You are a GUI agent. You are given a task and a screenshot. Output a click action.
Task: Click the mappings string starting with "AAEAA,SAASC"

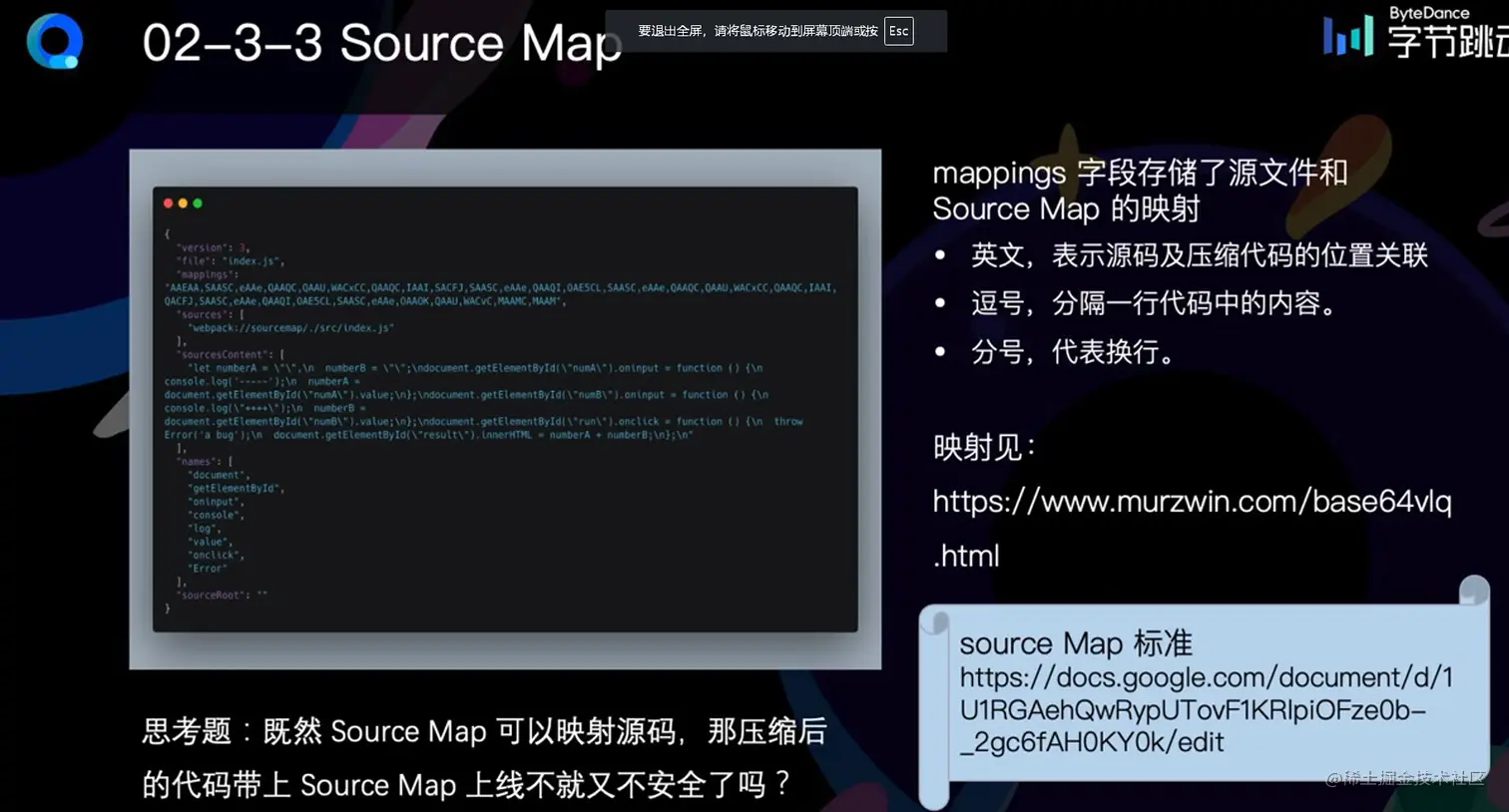click(x=500, y=294)
